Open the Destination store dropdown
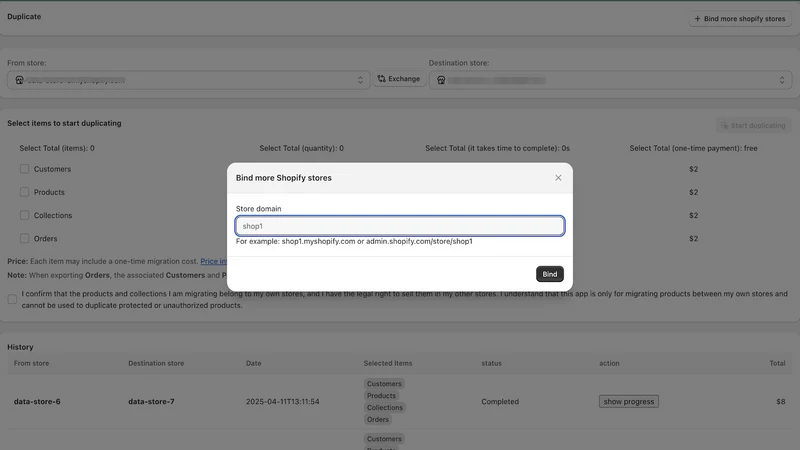Image resolution: width=800 pixels, height=450 pixels. coord(610,80)
